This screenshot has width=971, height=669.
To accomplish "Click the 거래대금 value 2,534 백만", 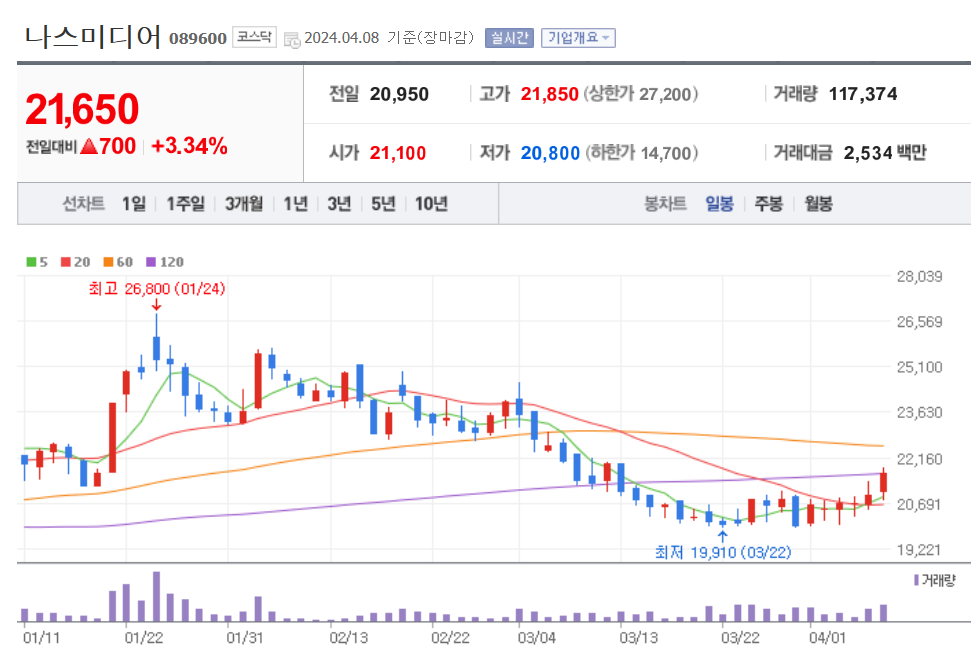I will tap(885, 153).
